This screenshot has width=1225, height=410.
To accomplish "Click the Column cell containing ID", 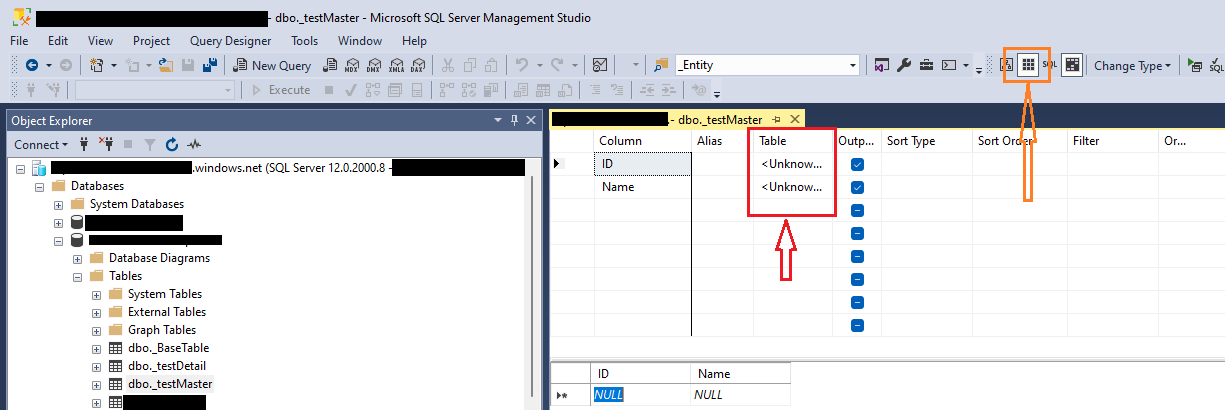I will point(642,164).
